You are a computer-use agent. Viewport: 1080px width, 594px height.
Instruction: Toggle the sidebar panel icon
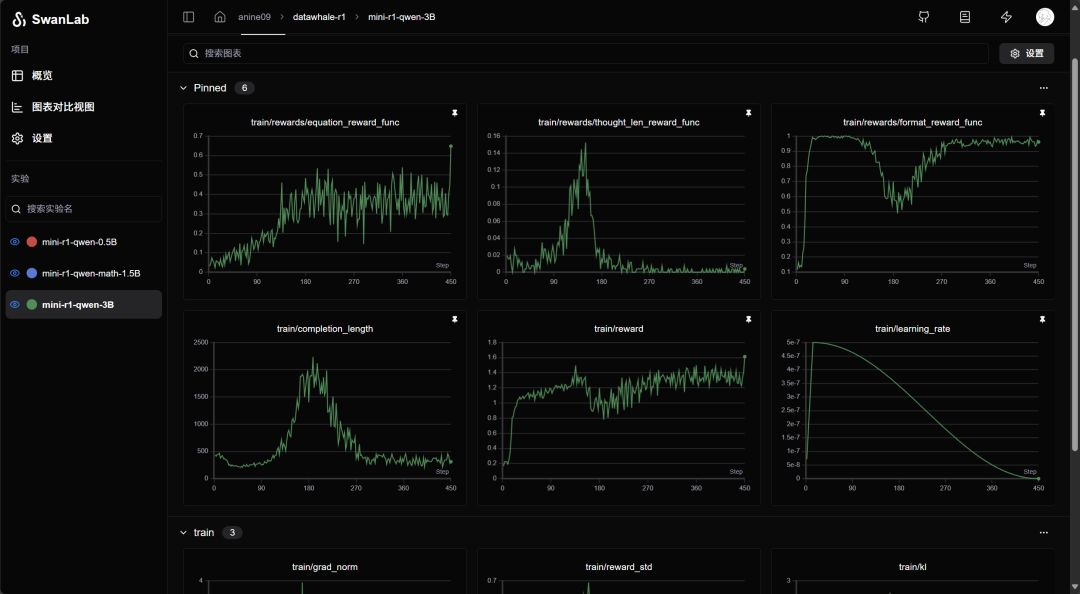point(189,17)
